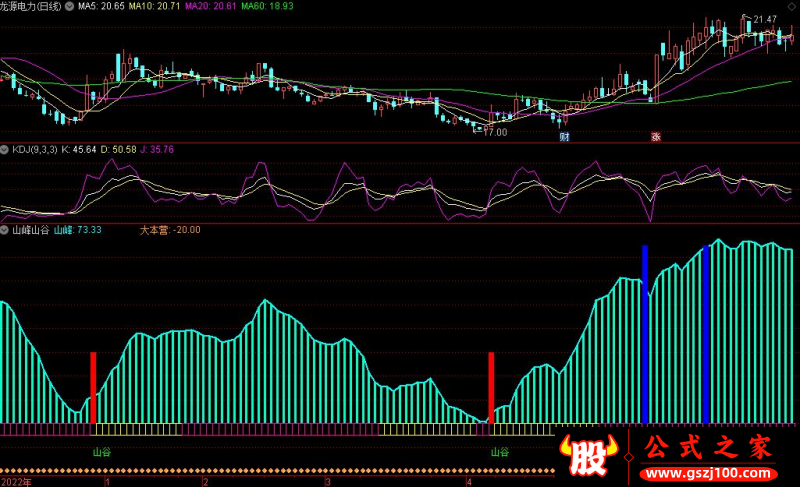The height and width of the screenshot is (487, 800).
Task: Open the KDJ(9,3,3) indicator dropdown
Action: [6, 149]
